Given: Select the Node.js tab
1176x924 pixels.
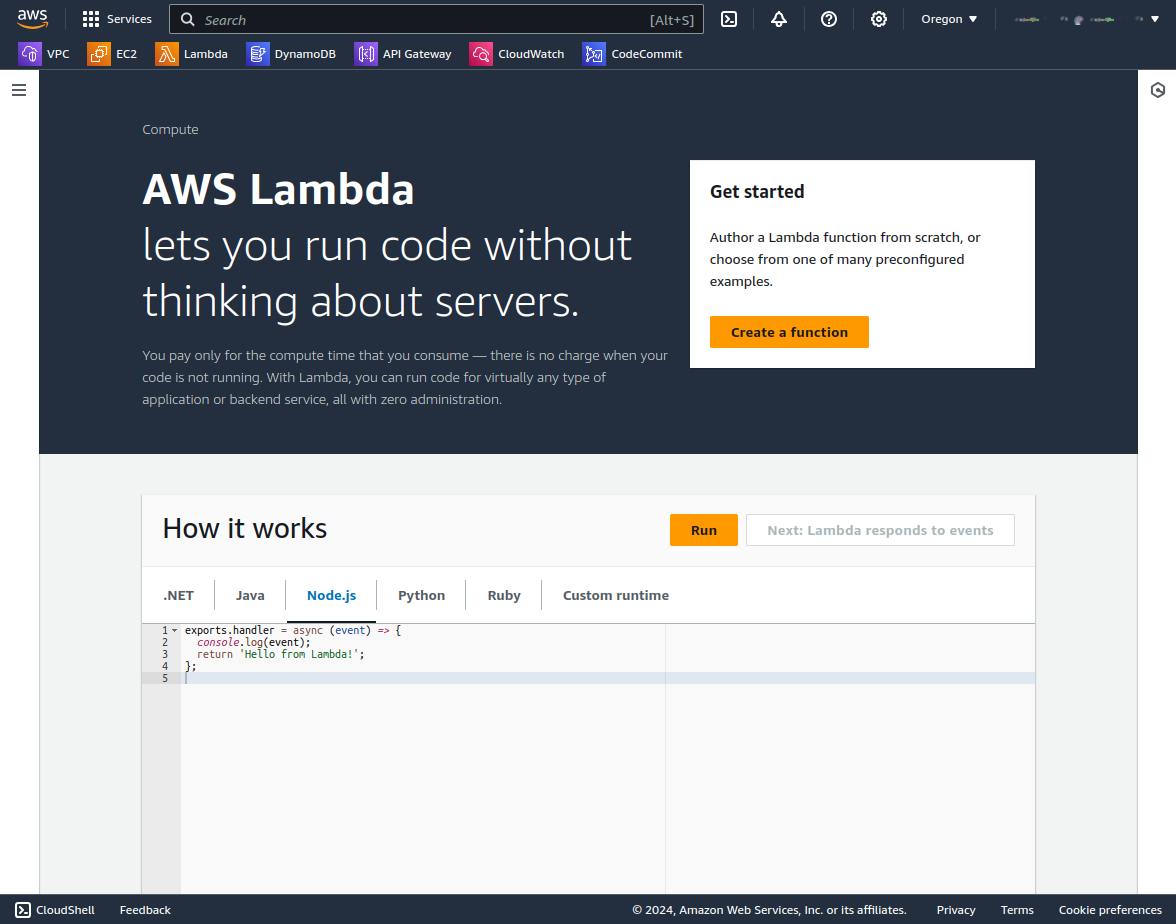Looking at the screenshot, I should tap(332, 596).
